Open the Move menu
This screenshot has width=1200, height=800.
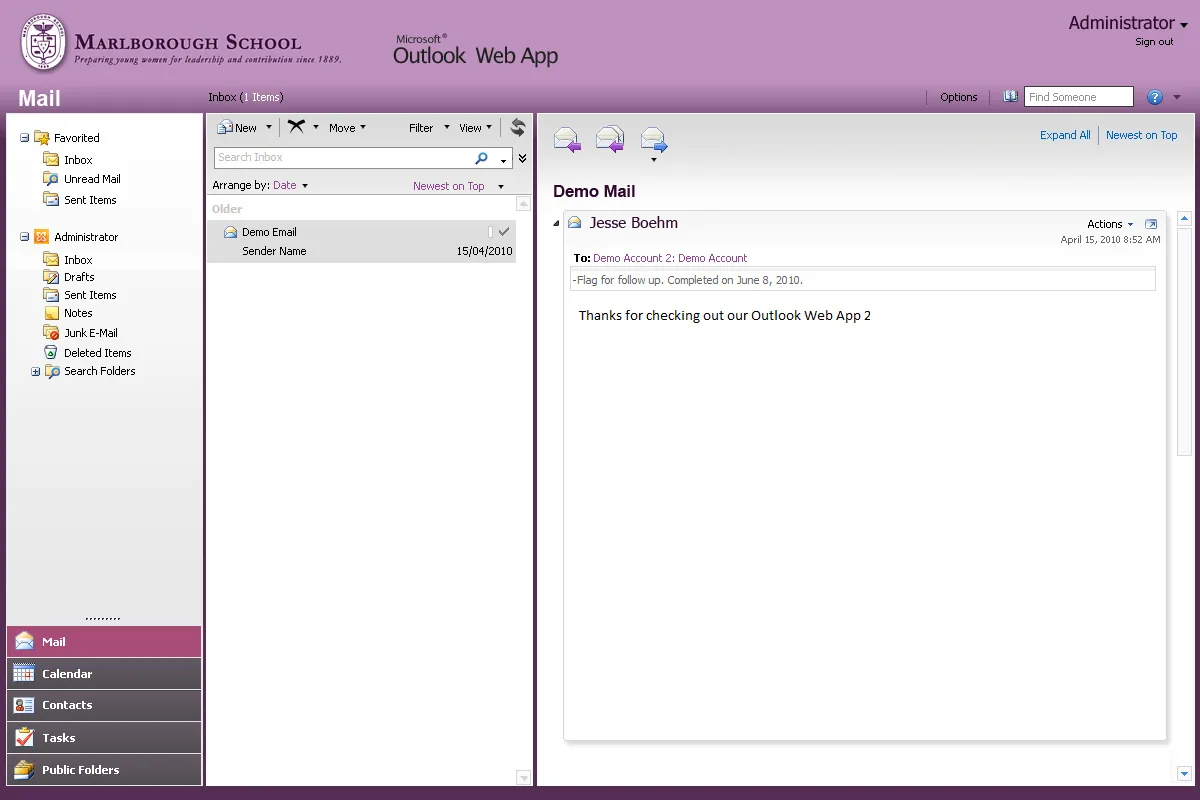[347, 128]
